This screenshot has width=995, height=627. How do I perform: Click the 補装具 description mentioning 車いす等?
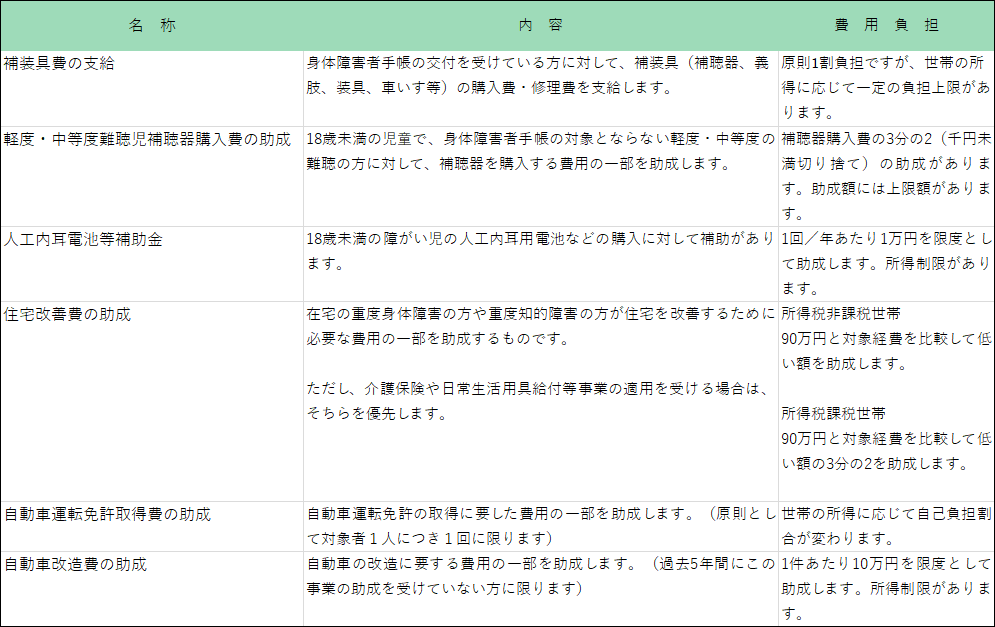pos(538,75)
